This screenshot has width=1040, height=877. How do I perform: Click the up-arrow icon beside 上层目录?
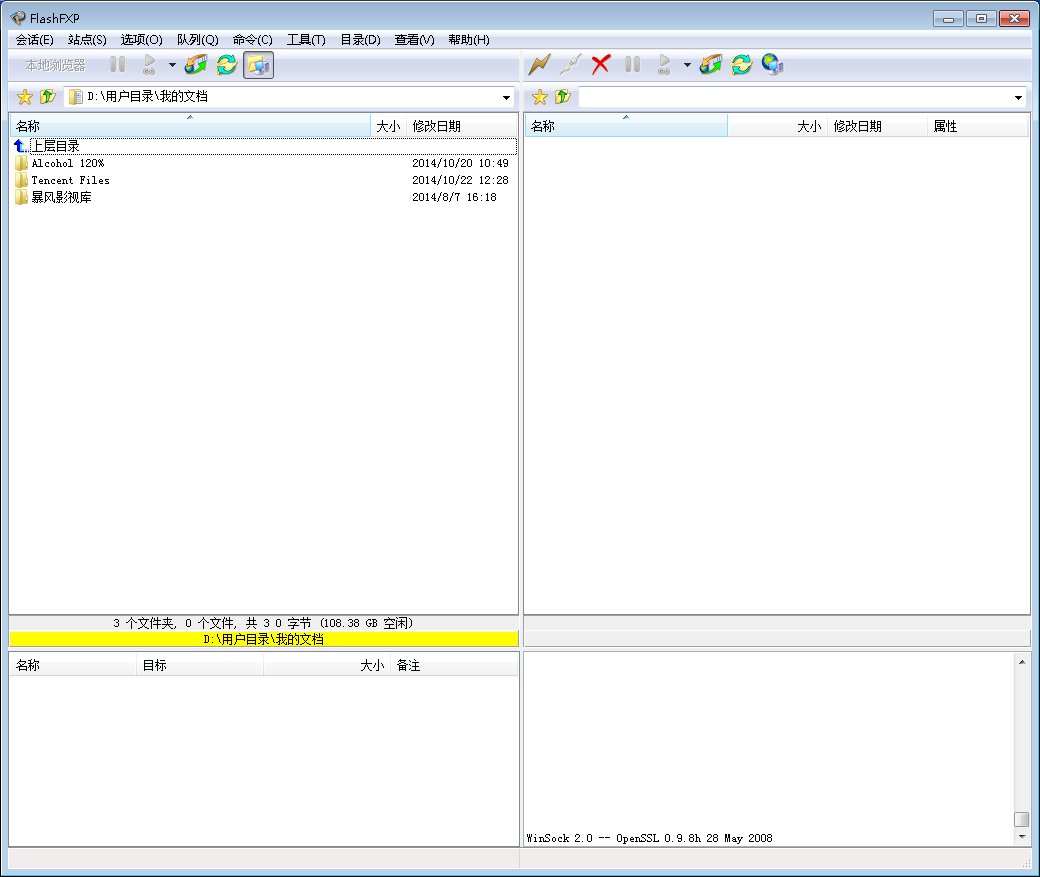click(x=21, y=146)
